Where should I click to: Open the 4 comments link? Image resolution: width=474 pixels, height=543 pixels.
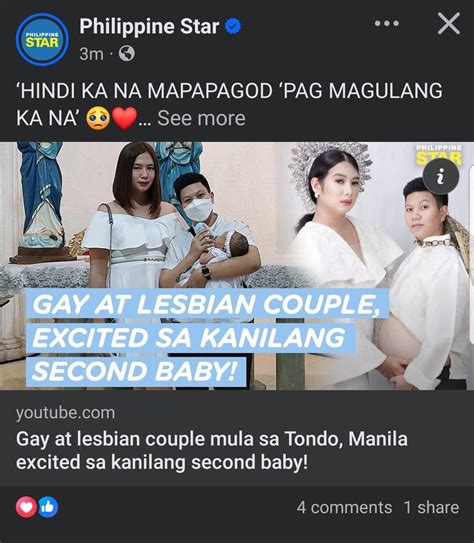[x=344, y=508]
